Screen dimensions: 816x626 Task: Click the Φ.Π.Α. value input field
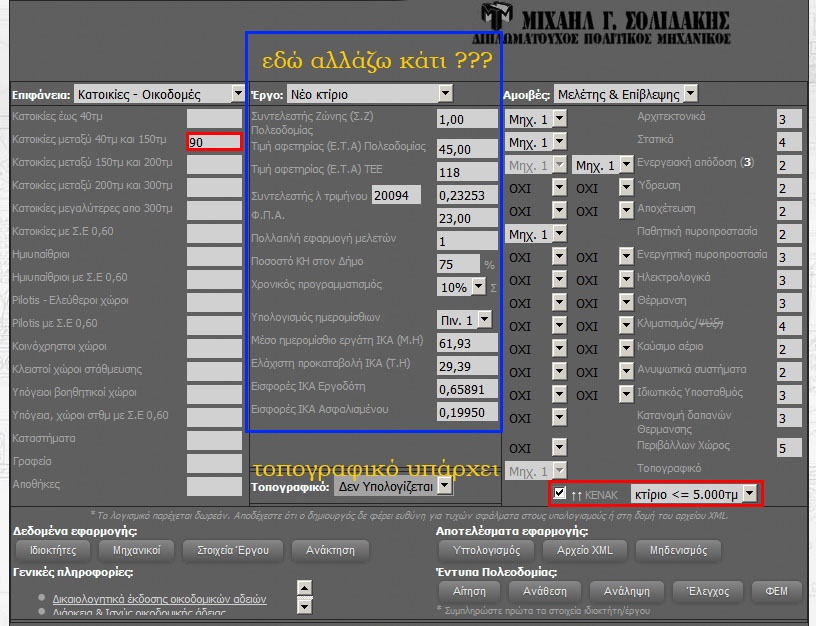point(466,217)
